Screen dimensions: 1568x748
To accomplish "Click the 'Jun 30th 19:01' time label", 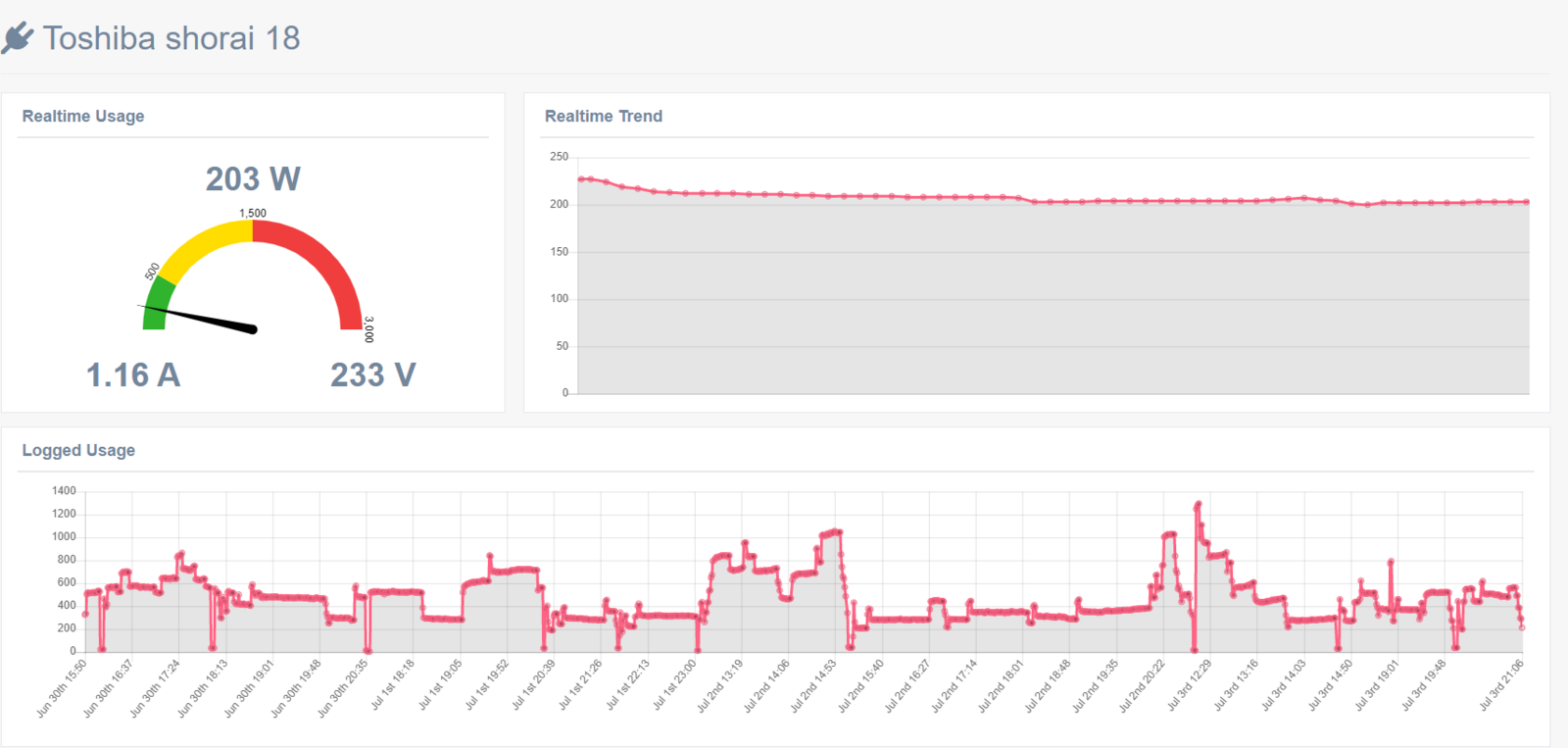I will pos(250,688).
